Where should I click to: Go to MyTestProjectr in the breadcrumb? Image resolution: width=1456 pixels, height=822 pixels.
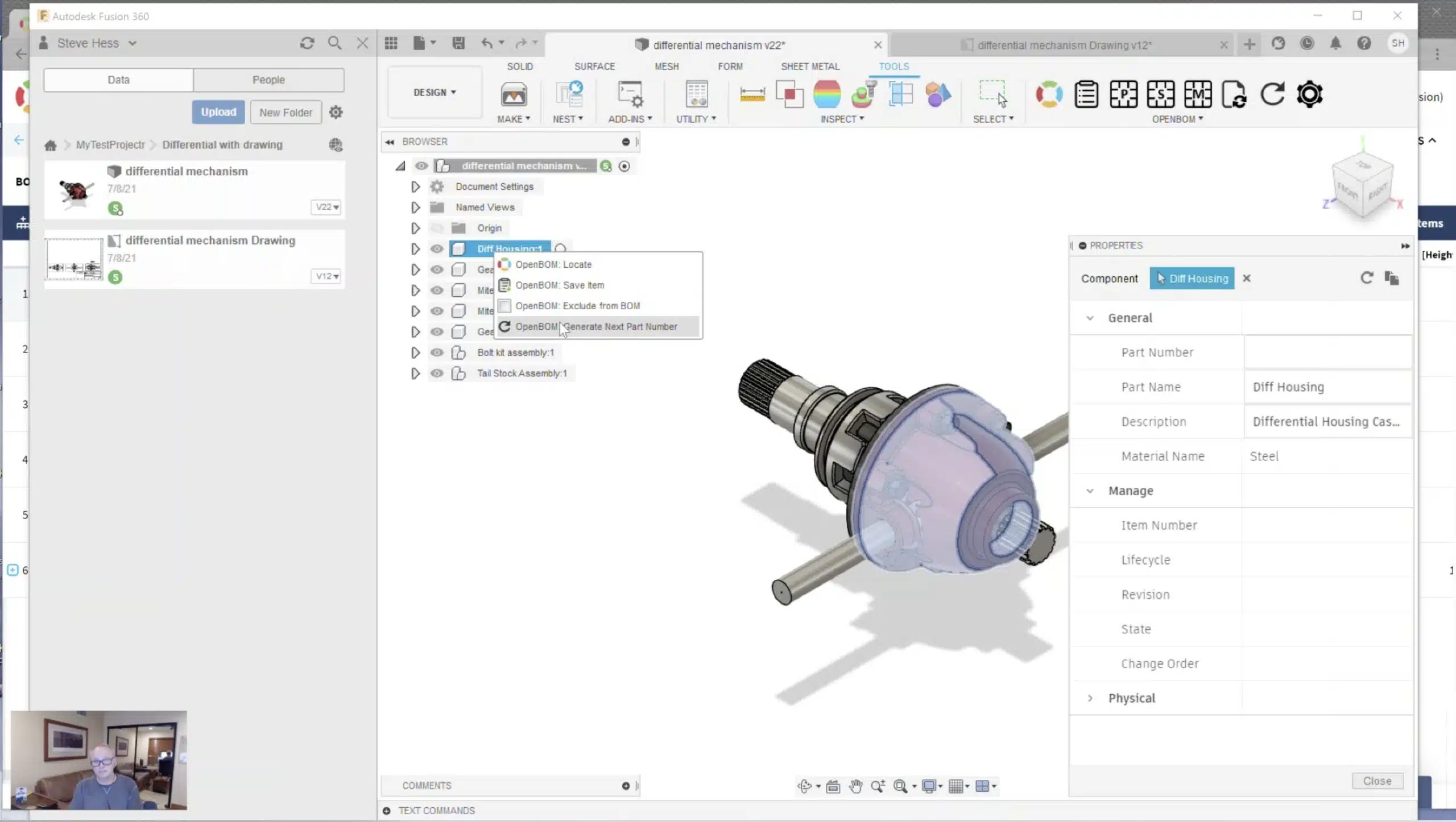click(x=110, y=145)
